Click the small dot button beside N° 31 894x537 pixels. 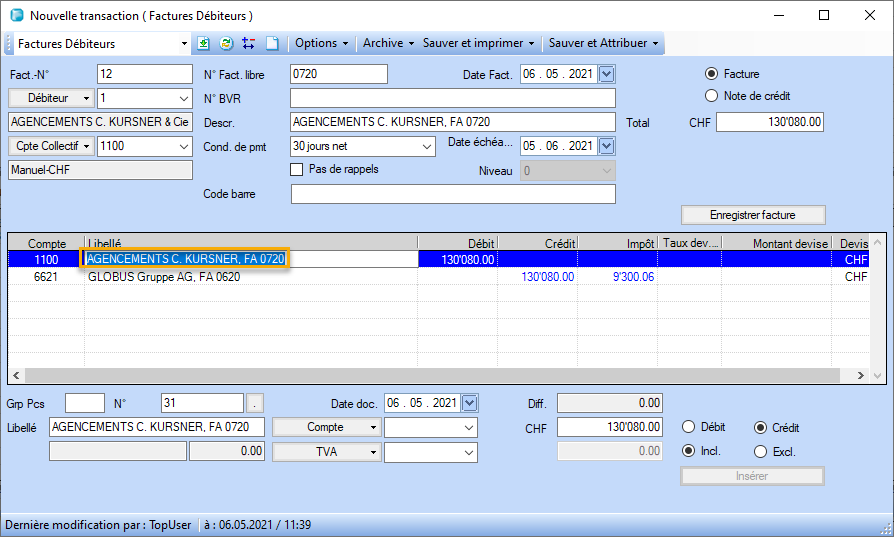[256, 403]
